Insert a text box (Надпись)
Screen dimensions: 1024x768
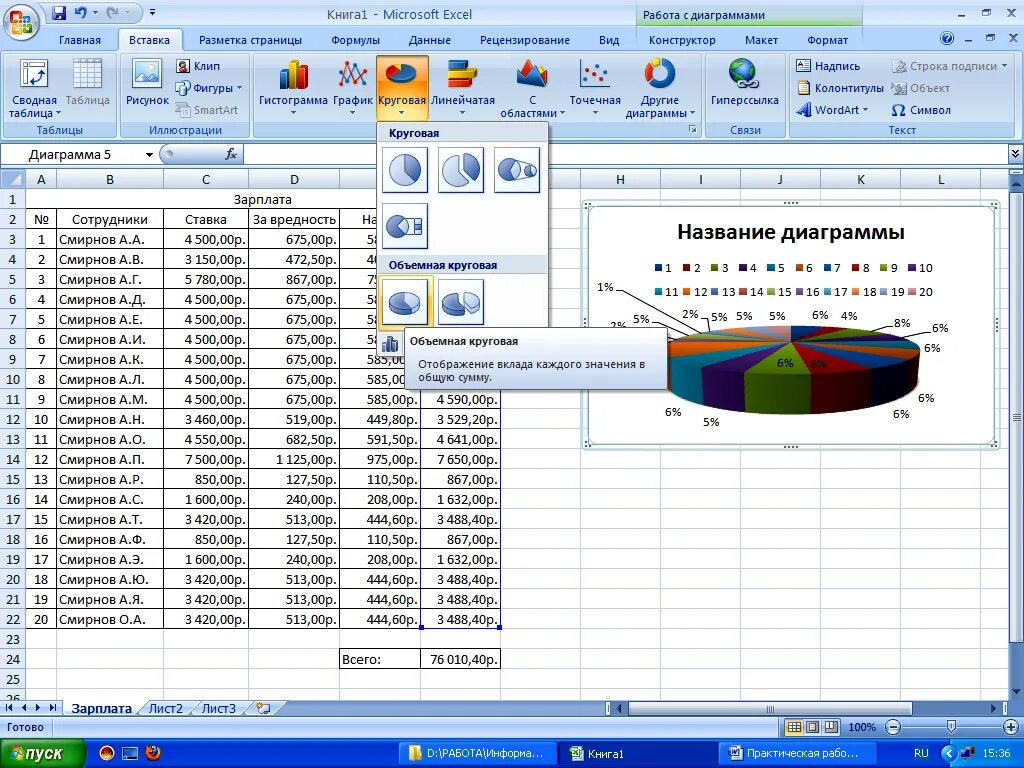tap(828, 66)
